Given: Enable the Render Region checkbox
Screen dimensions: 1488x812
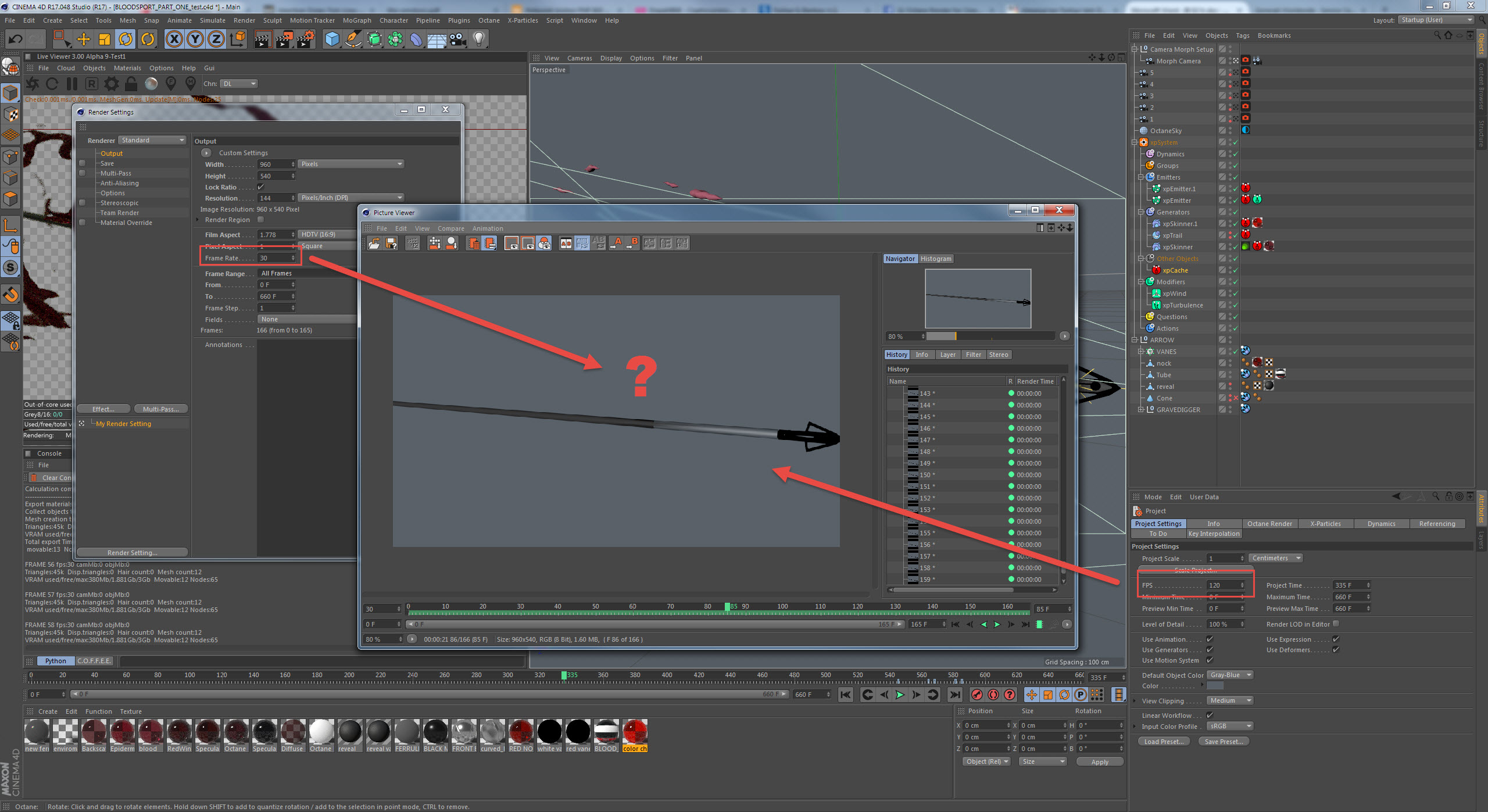Looking at the screenshot, I should click(x=260, y=220).
